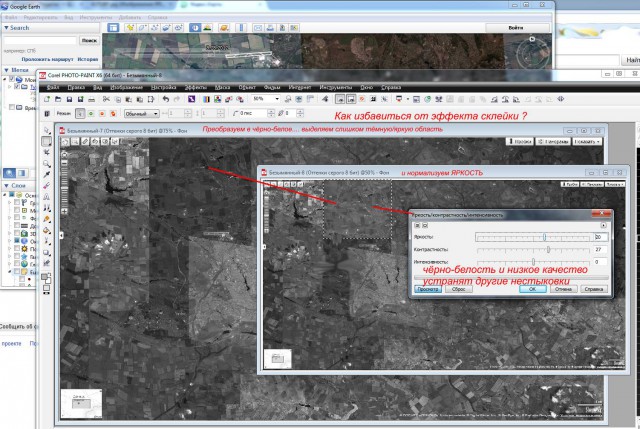
Task: Select the Eraser tool in Corel toolbox
Action: coord(47,186)
